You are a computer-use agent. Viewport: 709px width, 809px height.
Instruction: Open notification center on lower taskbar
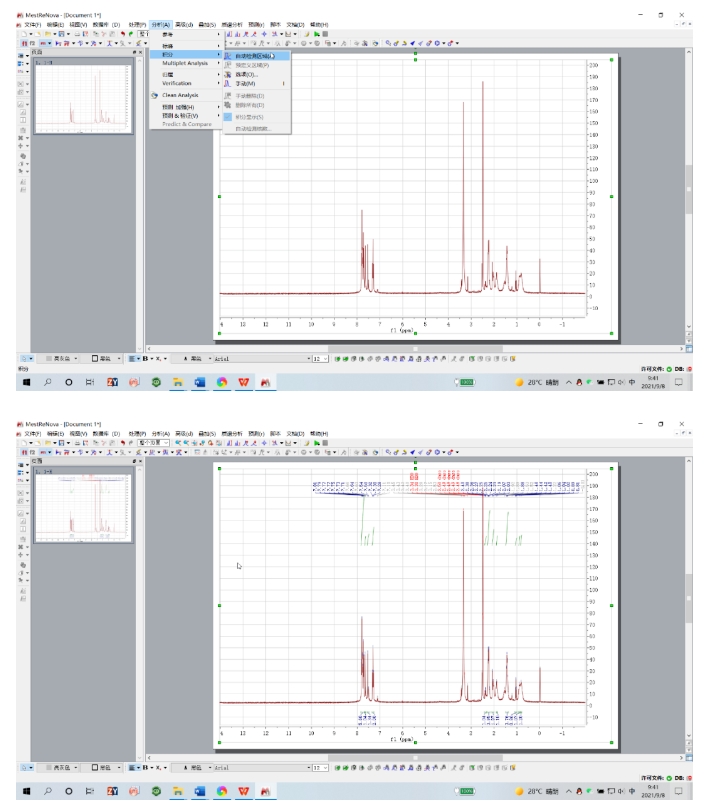click(x=679, y=791)
